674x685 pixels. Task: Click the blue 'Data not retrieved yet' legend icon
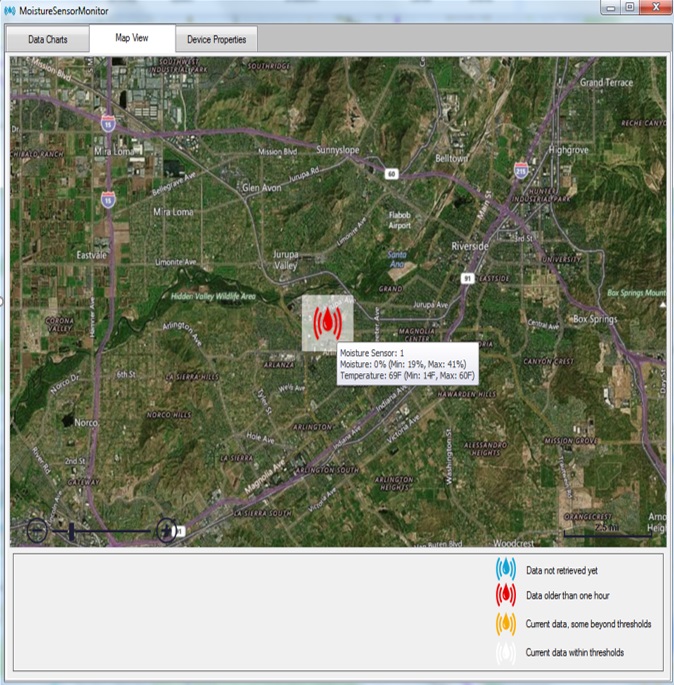tap(506, 569)
